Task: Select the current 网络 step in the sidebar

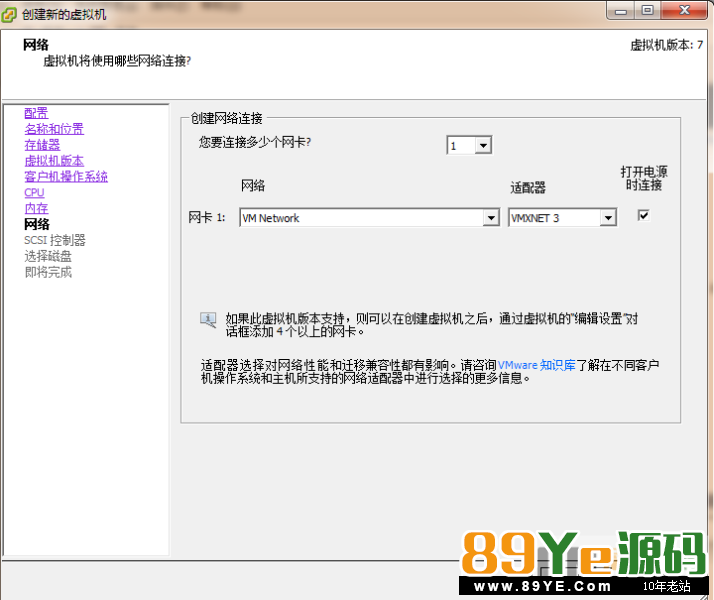Action: click(x=37, y=224)
